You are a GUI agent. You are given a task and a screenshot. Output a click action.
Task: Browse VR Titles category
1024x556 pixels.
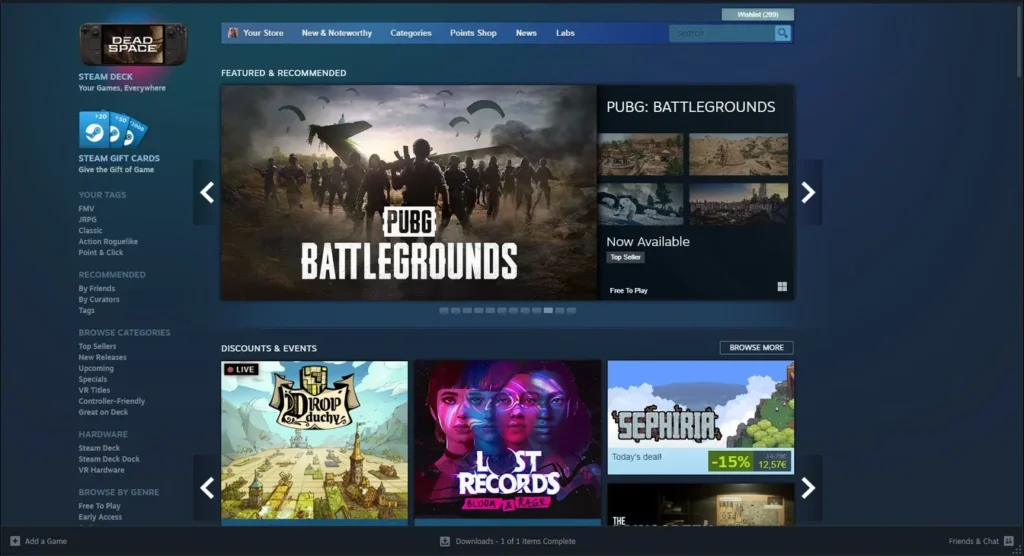pos(94,390)
